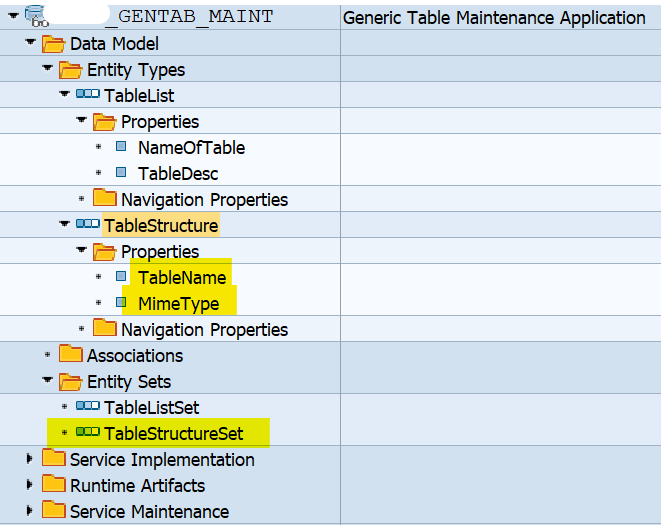Screen dimensions: 661x525
Task: Select Navigation Properties label under TableList
Action: [x=204, y=200]
